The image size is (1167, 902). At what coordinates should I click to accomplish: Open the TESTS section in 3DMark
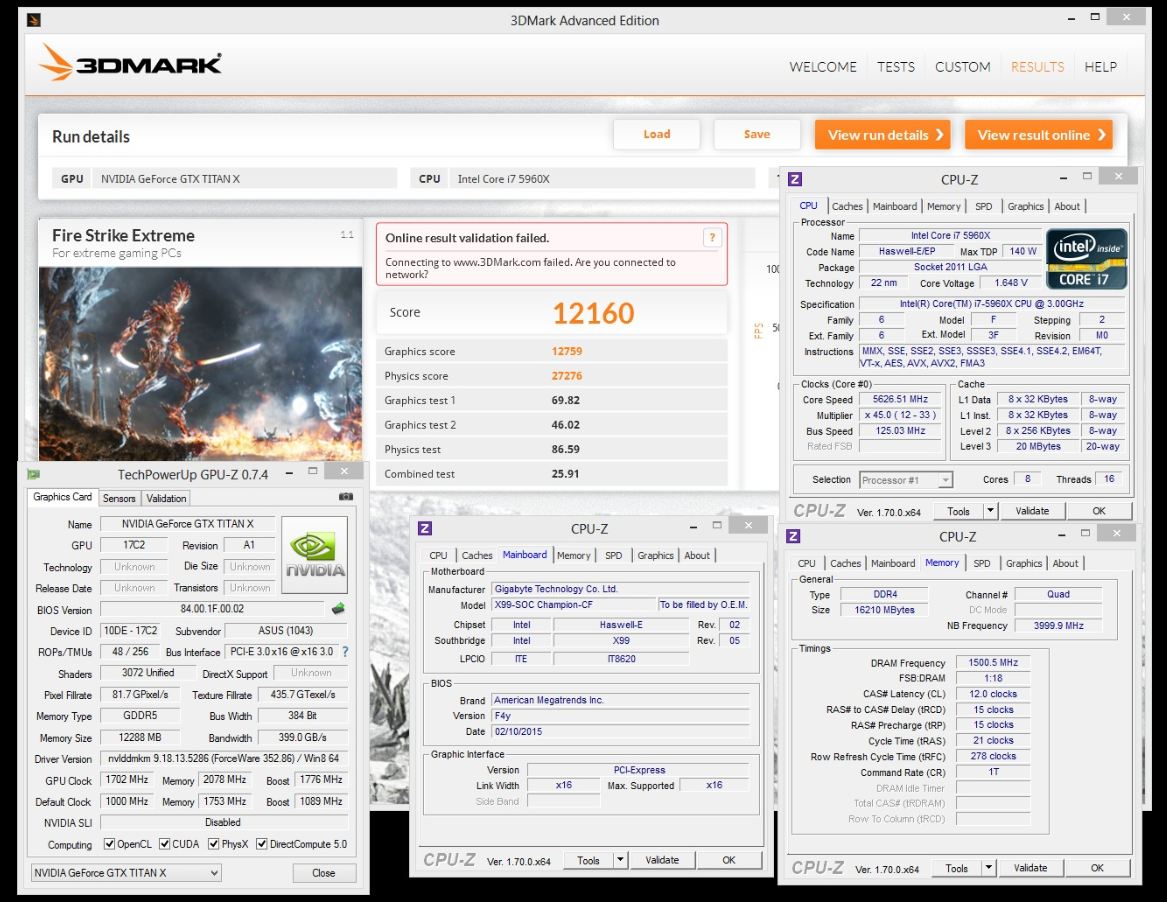click(896, 67)
